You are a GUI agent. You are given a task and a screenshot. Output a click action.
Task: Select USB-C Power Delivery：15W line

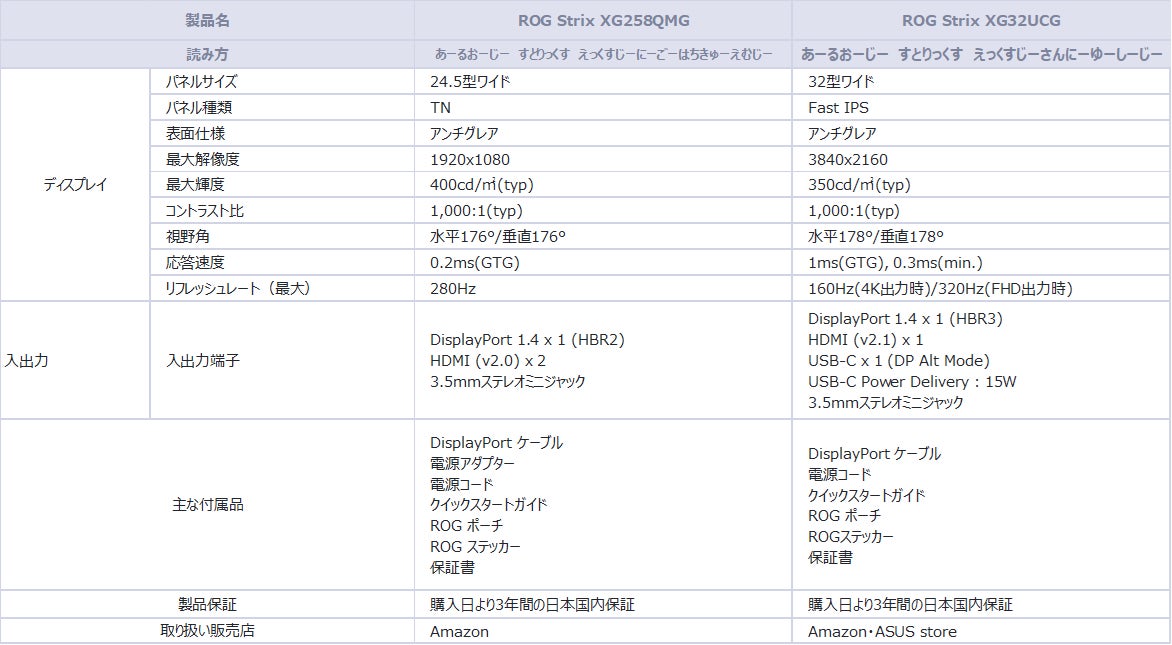tap(913, 381)
